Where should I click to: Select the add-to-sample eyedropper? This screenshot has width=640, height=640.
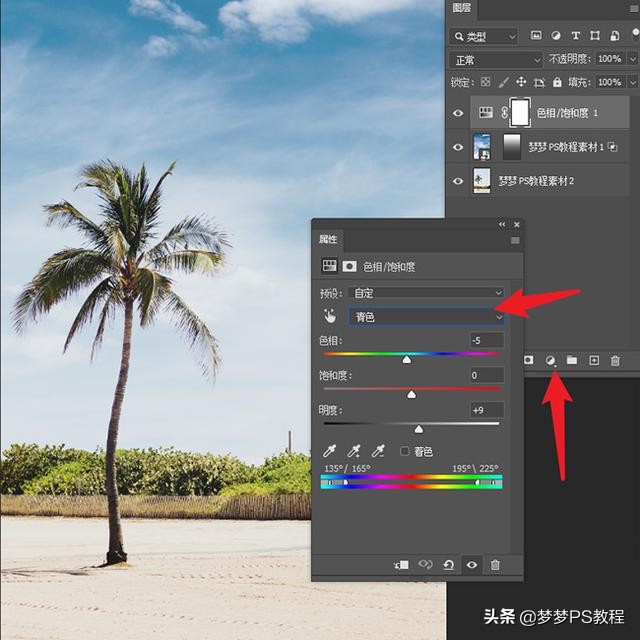tap(353, 451)
